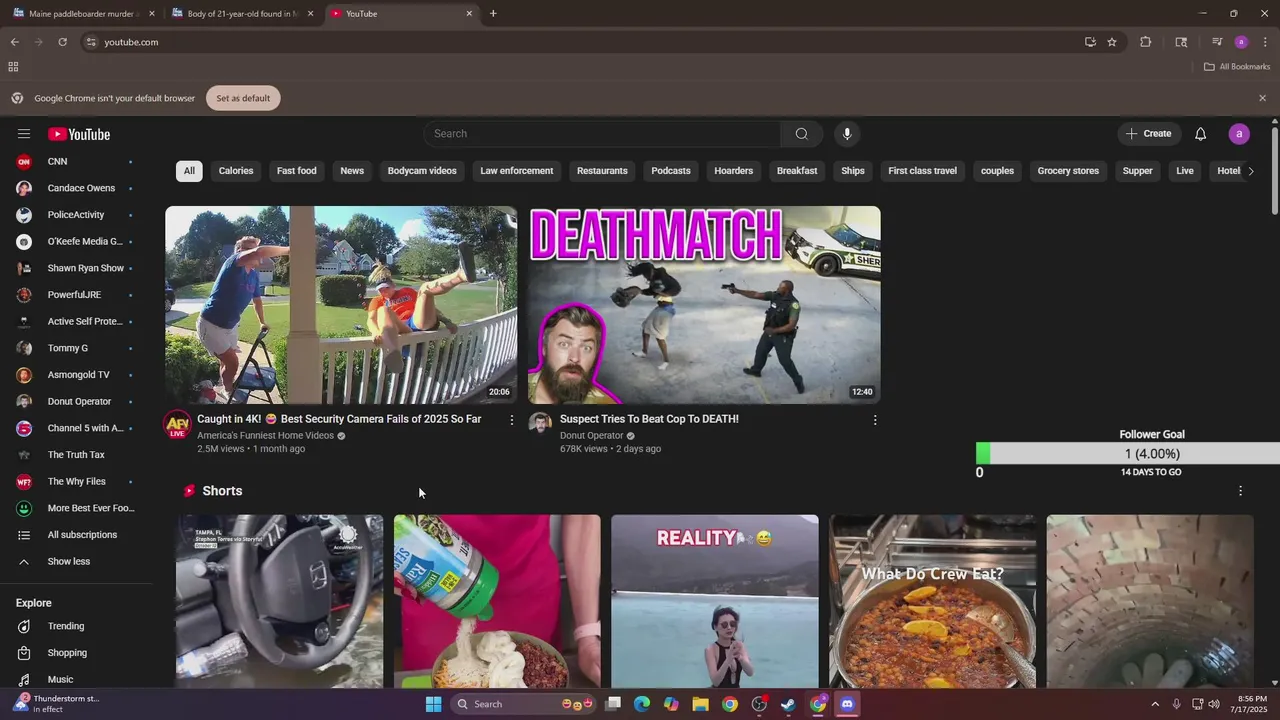Open the Thunderstorm weather widget
The image size is (1280, 720).
[58, 704]
